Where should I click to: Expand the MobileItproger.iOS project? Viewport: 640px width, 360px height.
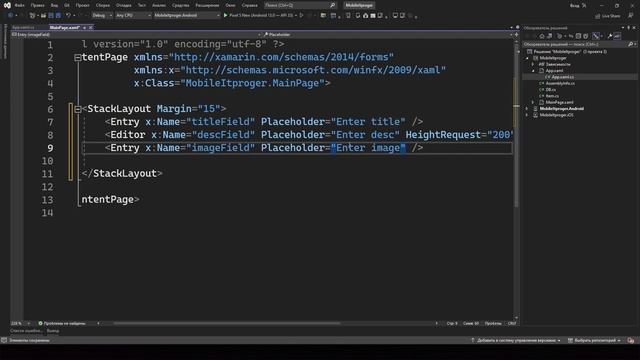click(527, 115)
